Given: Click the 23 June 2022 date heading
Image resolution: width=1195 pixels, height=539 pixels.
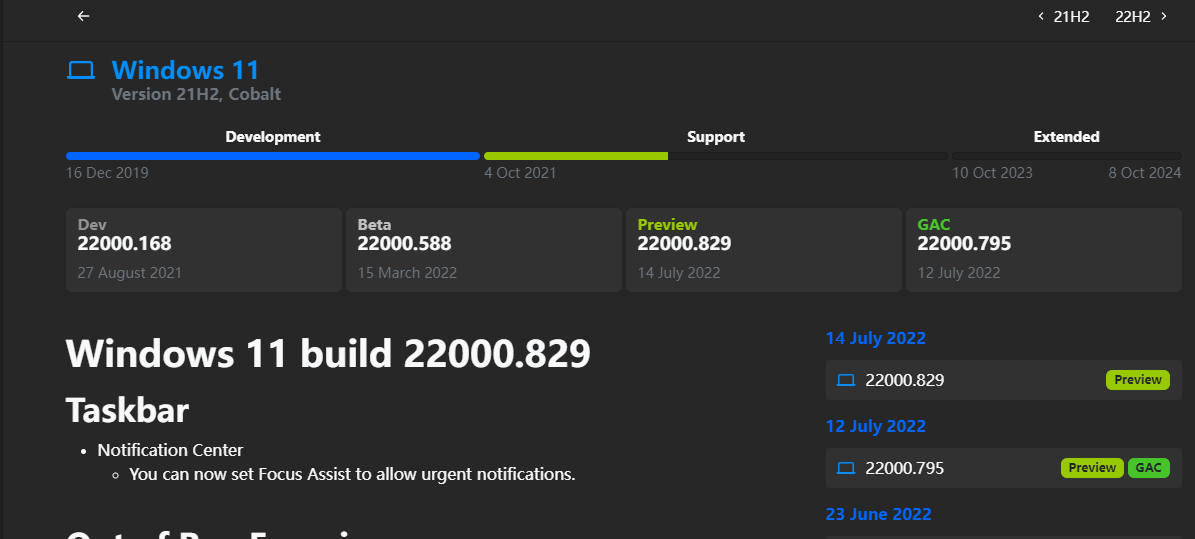Looking at the screenshot, I should [879, 515].
